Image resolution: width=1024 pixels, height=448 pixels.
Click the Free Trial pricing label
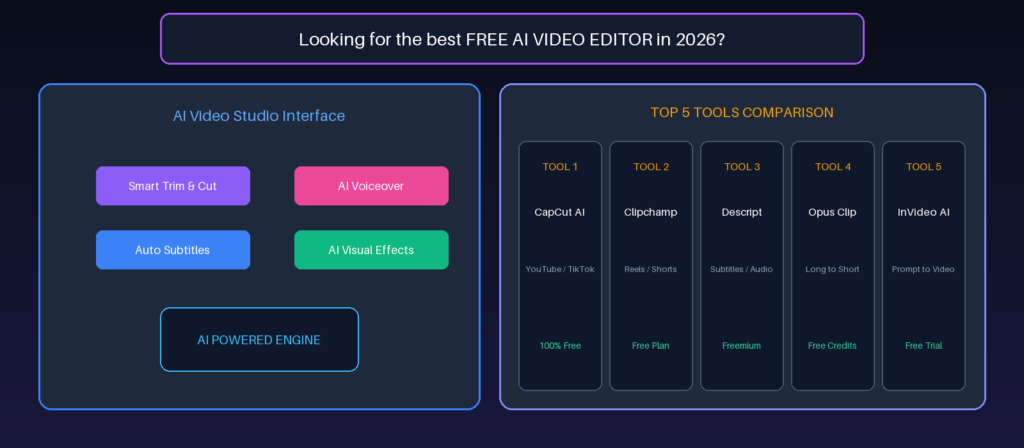coord(923,345)
